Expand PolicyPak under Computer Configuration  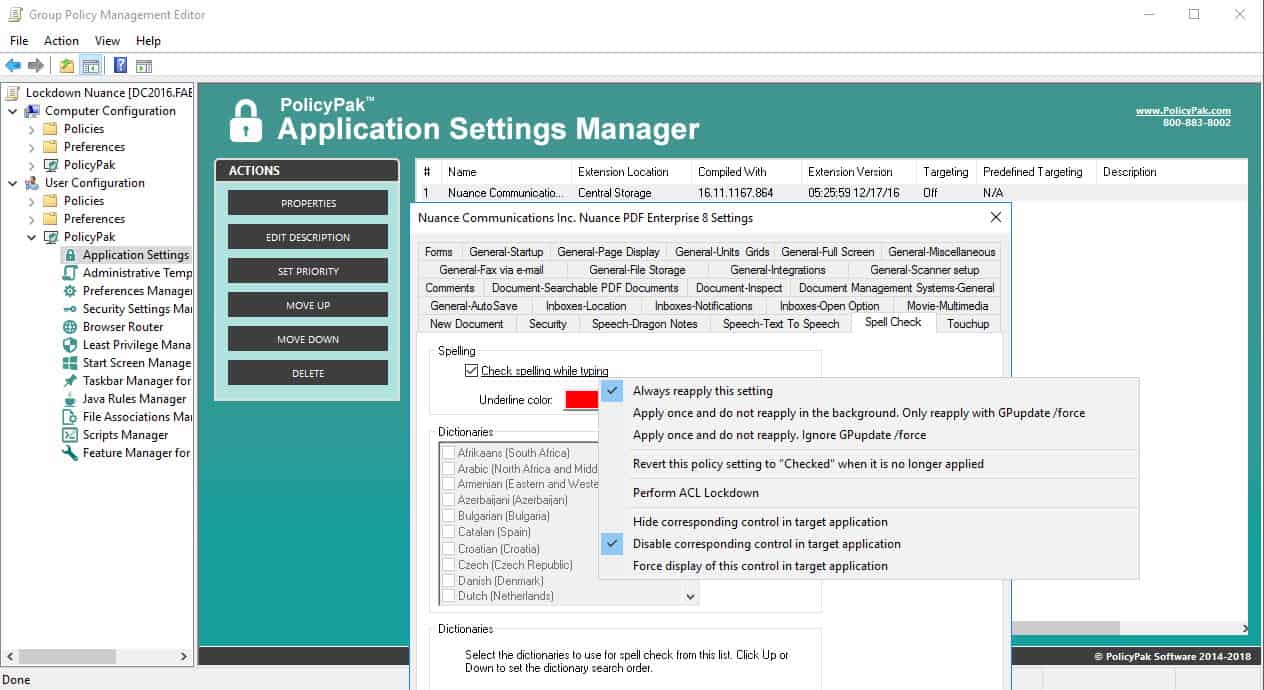pyautogui.click(x=31, y=165)
